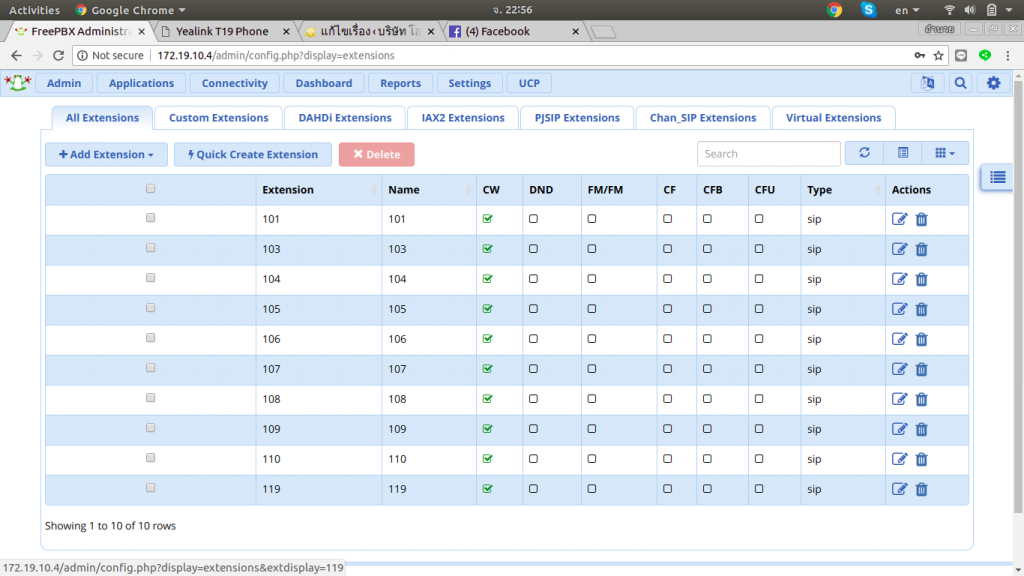1024x576 pixels.
Task: Enable DND for extension 104
Action: 534,279
